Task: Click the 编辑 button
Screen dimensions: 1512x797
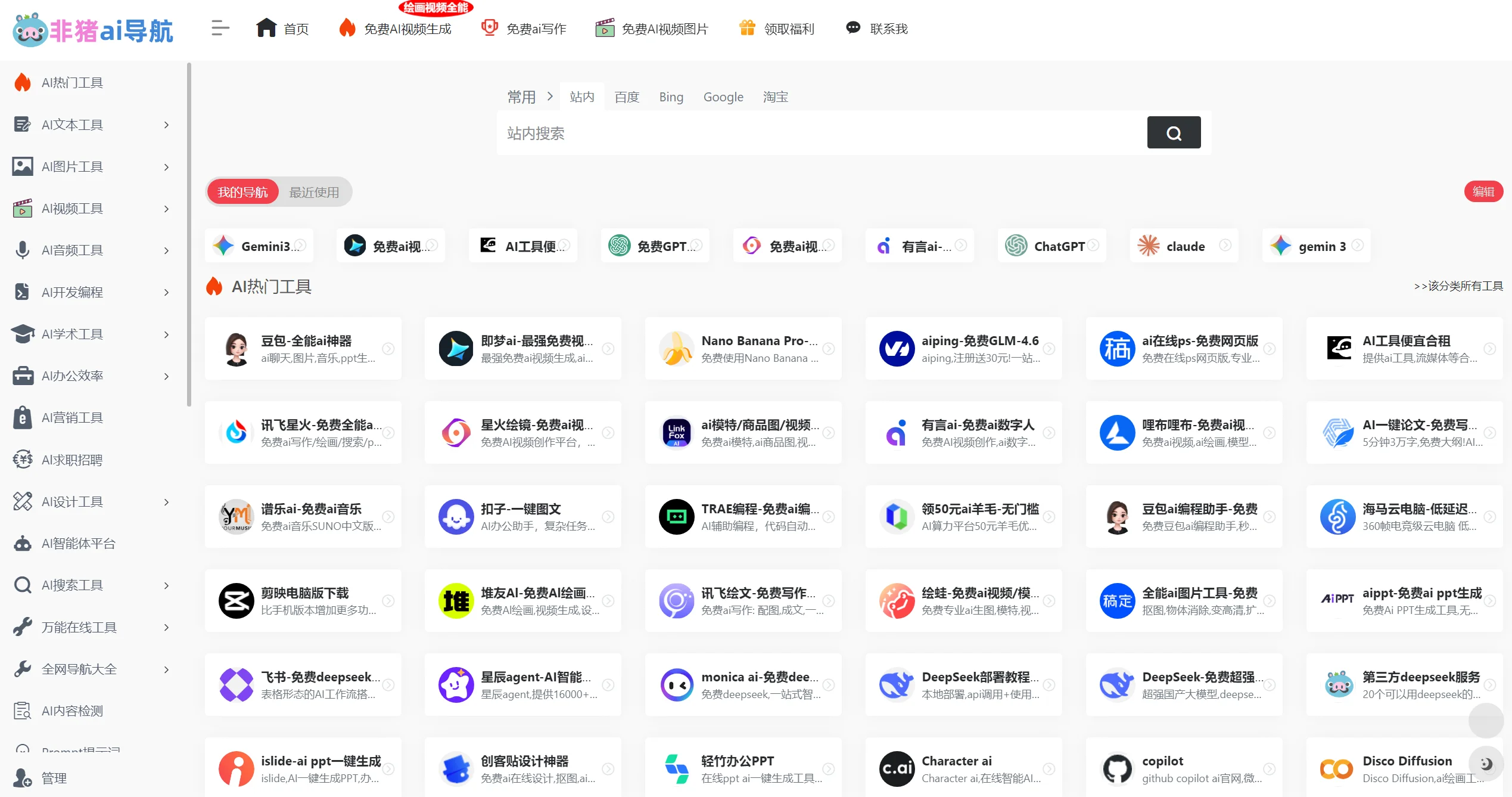Action: 1483,191
